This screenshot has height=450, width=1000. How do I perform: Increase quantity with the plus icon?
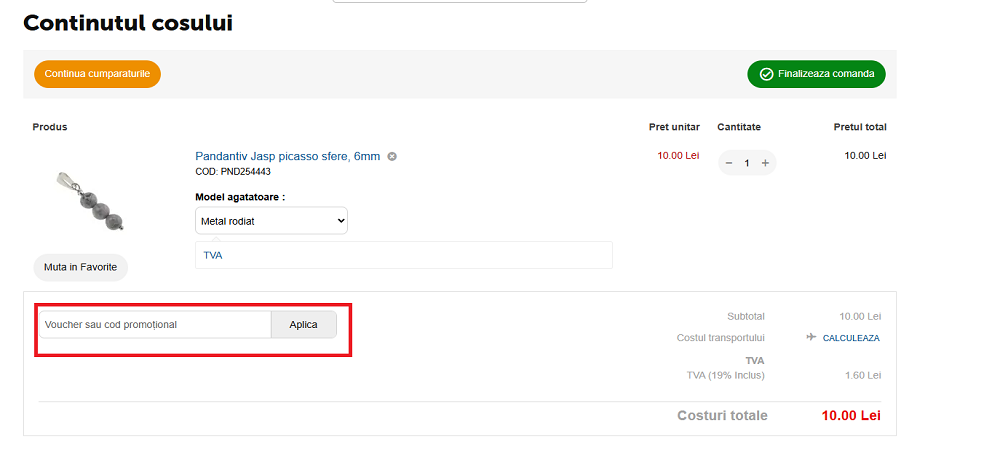(x=765, y=163)
